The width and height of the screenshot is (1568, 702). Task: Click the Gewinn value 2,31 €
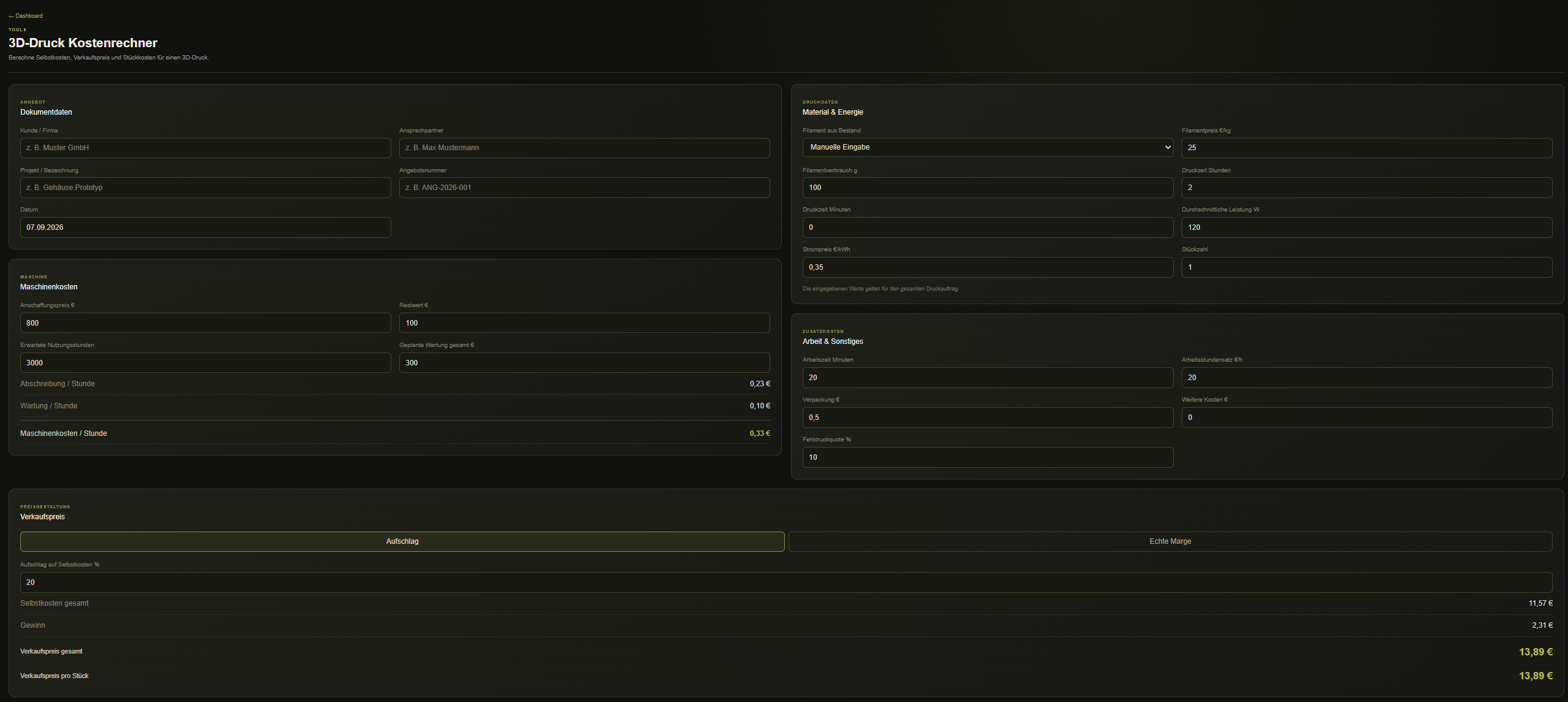coord(1542,625)
